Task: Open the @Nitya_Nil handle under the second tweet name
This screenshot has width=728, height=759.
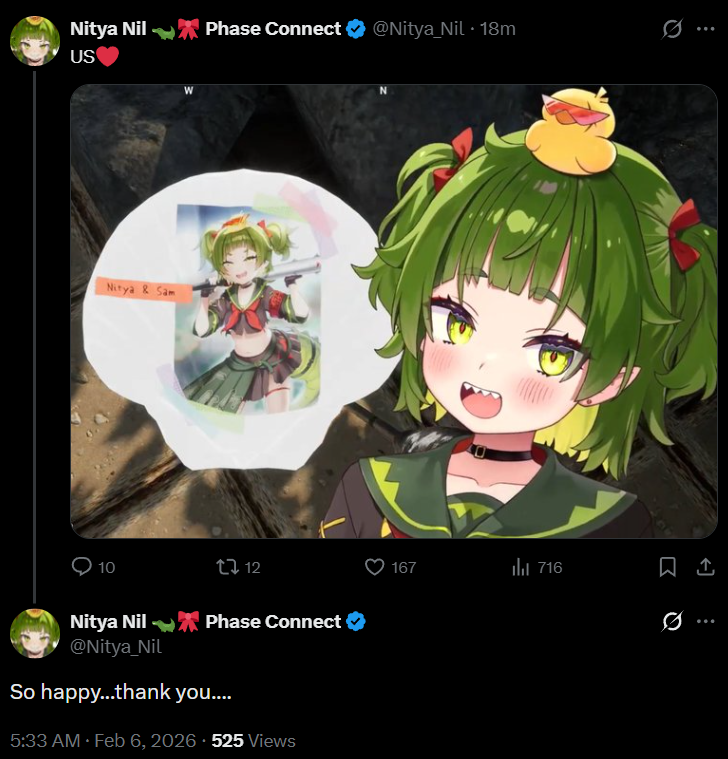Action: [116, 647]
